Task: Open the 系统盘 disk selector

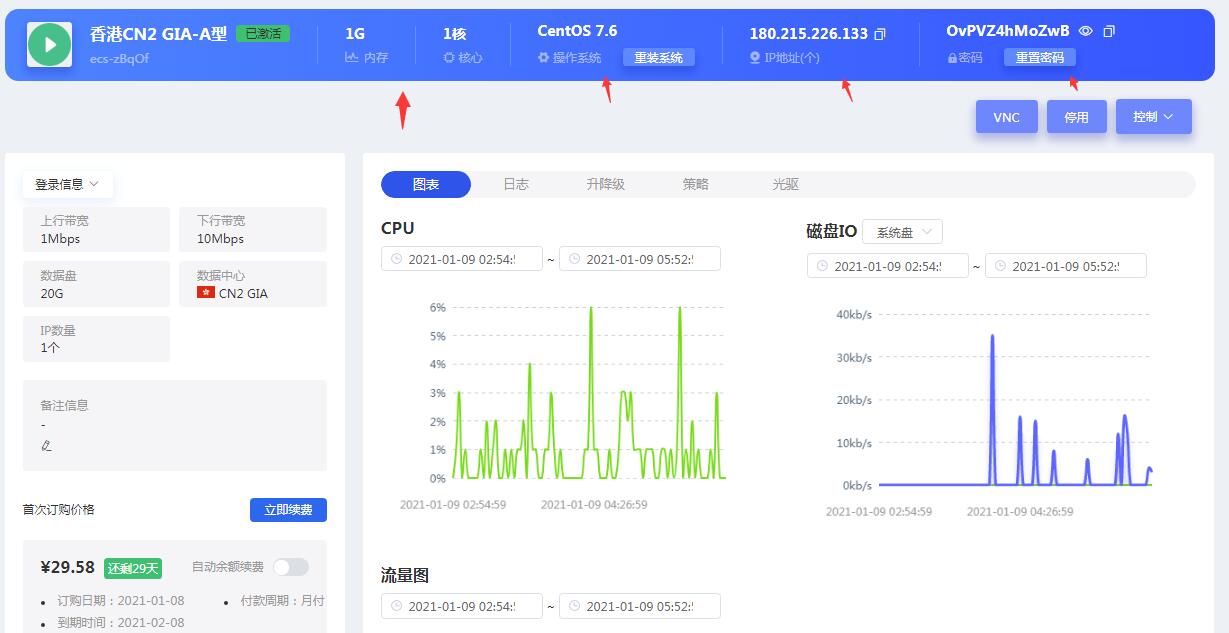Action: point(902,232)
